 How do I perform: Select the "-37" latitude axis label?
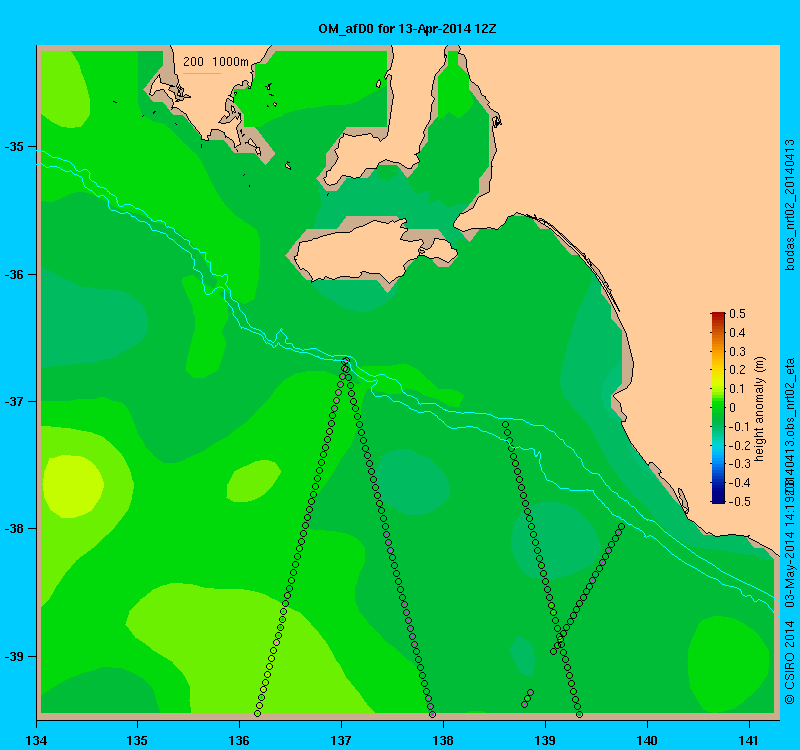tap(14, 402)
